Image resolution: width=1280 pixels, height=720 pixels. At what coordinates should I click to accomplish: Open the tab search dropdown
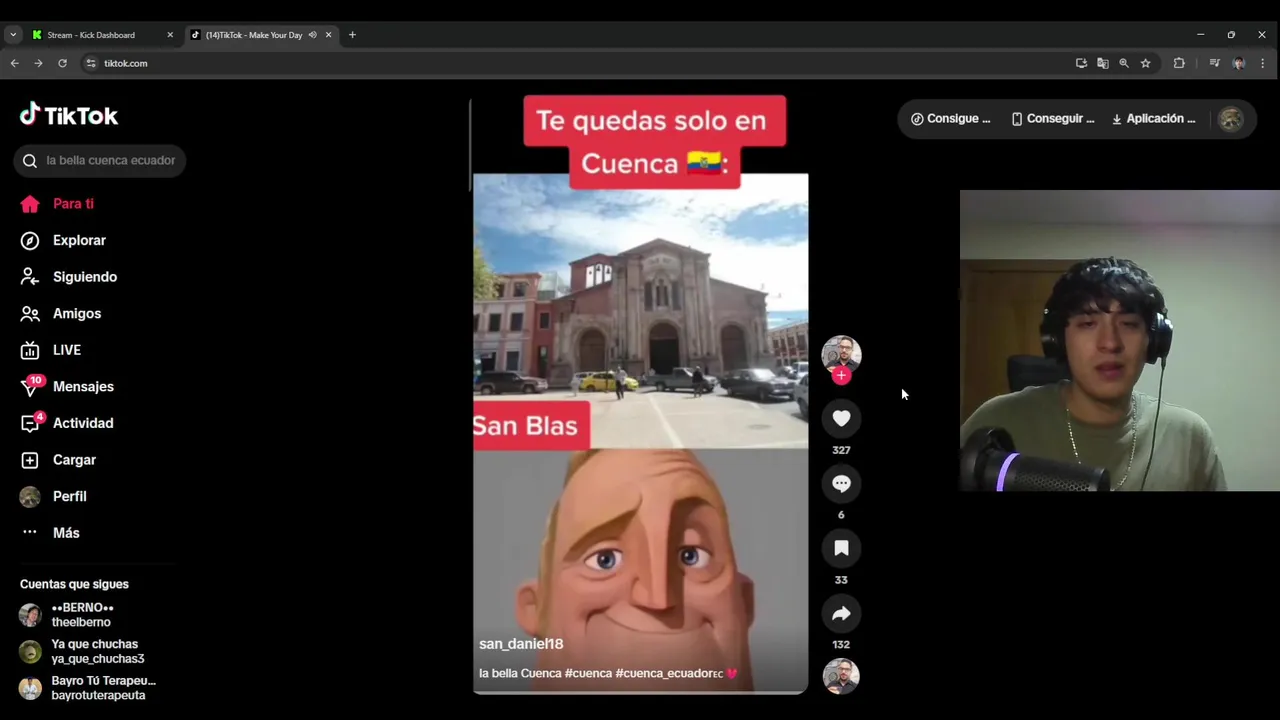click(12, 35)
